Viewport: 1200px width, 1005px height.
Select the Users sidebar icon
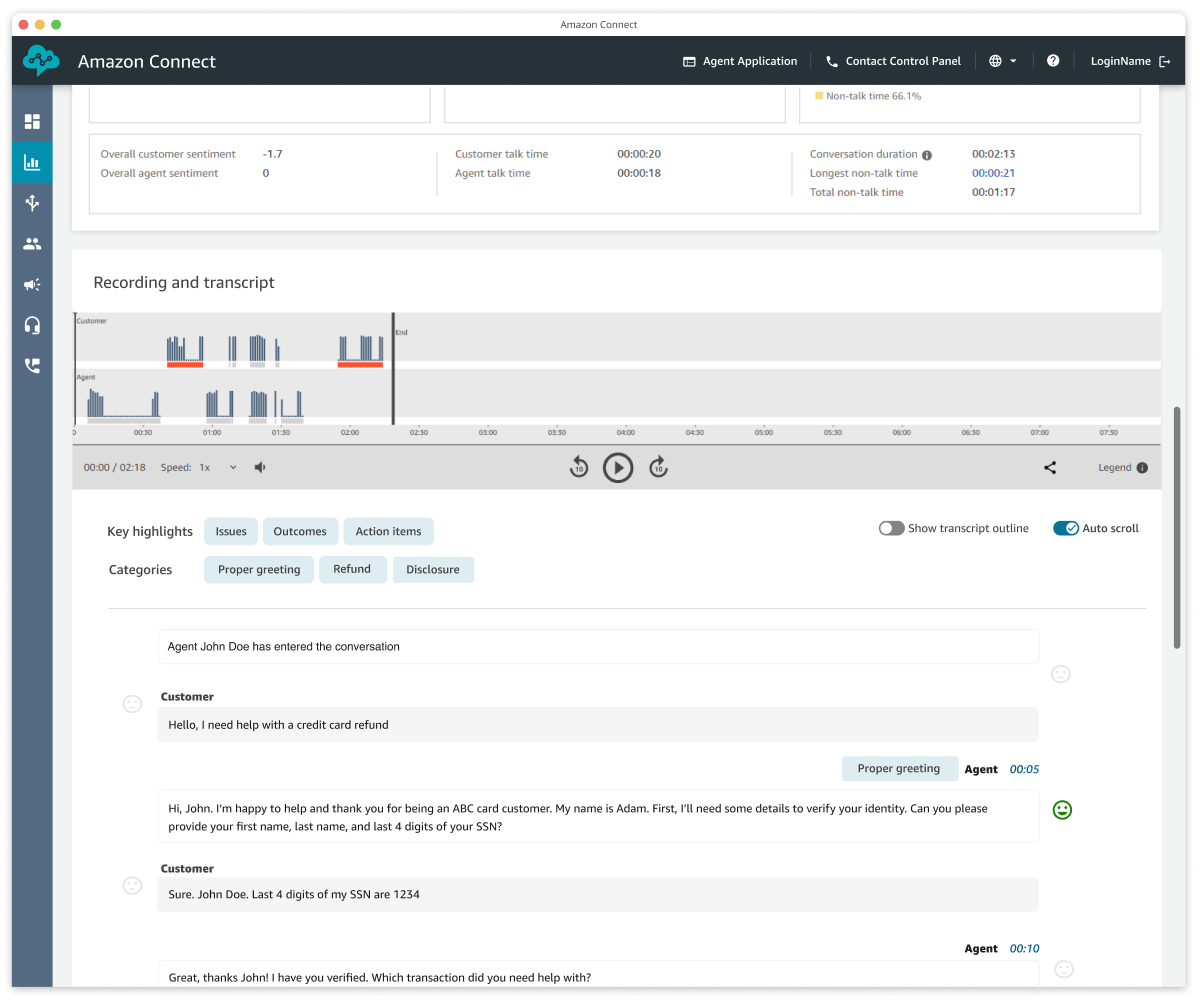tap(32, 243)
